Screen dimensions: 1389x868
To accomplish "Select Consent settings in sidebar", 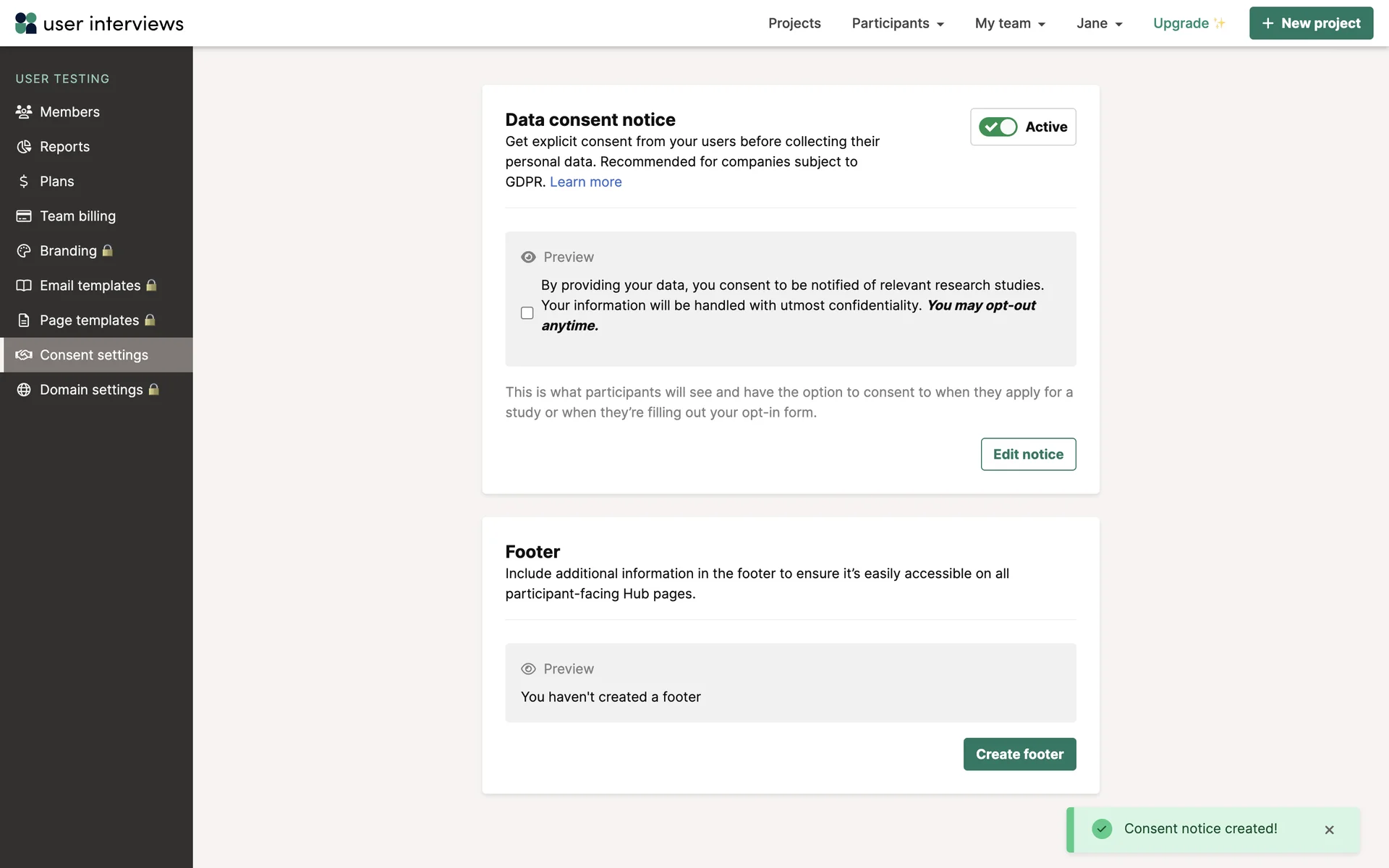I will pos(94,355).
